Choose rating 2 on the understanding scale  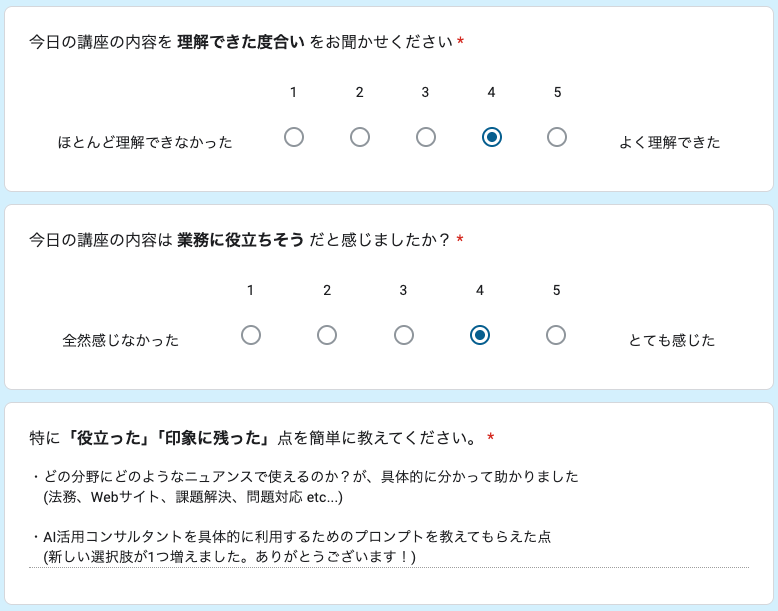(360, 137)
